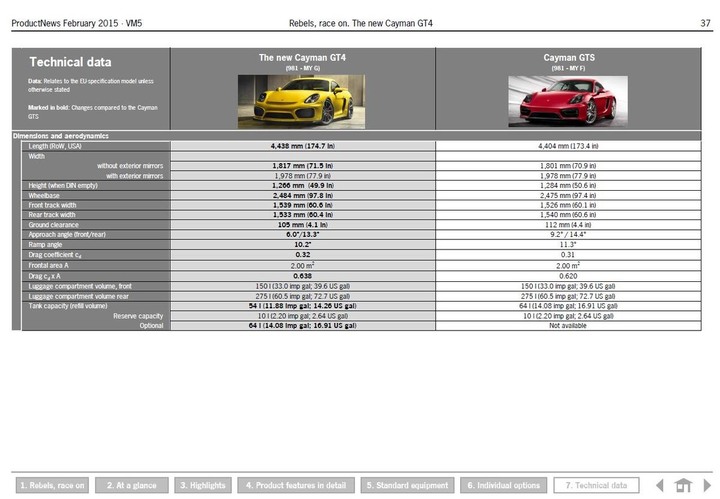Click the '2,484 mm (97.8 in)' value
The height and width of the screenshot is (499, 720).
click(303, 196)
